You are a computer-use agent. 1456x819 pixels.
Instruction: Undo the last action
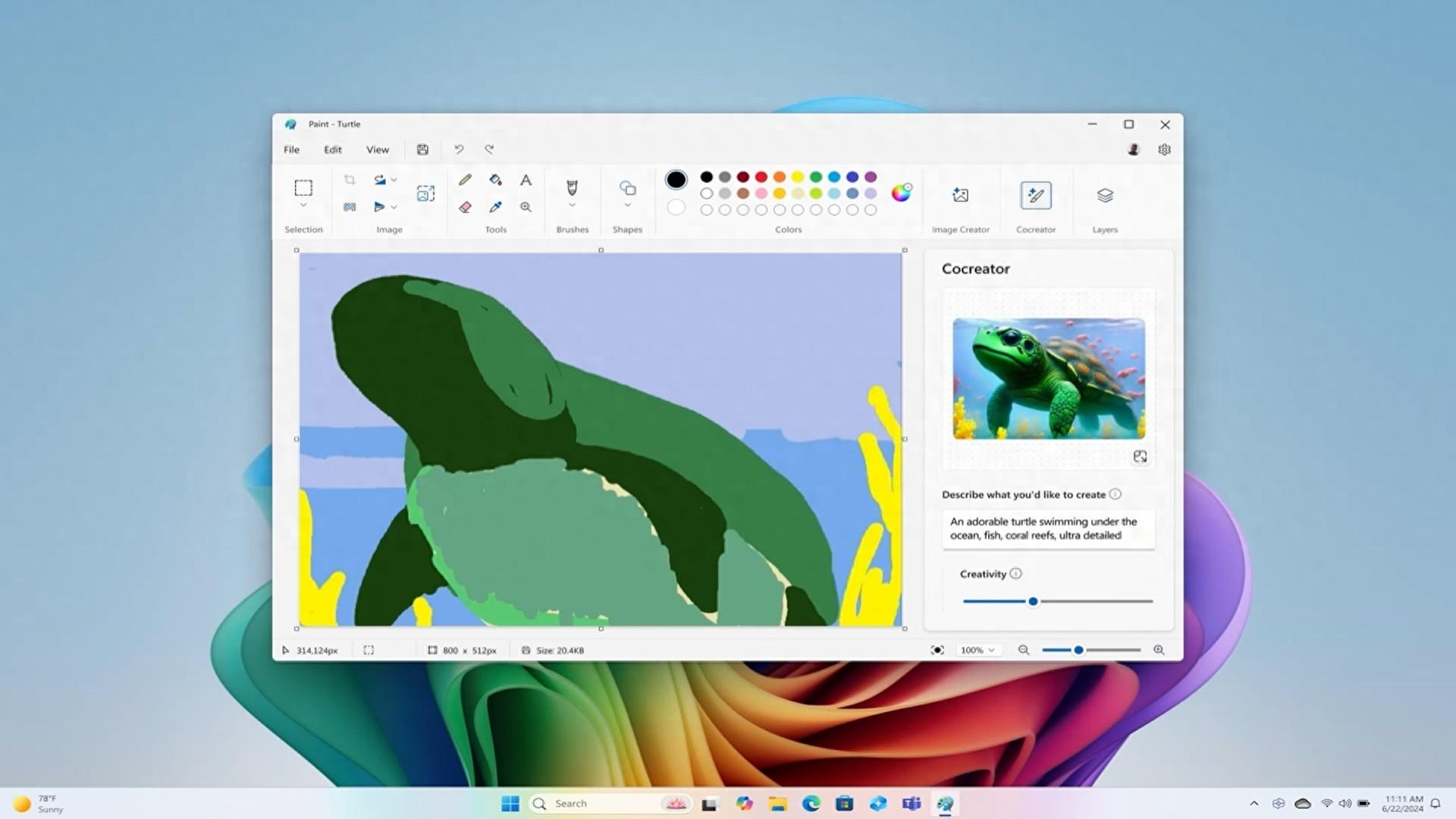click(x=459, y=149)
